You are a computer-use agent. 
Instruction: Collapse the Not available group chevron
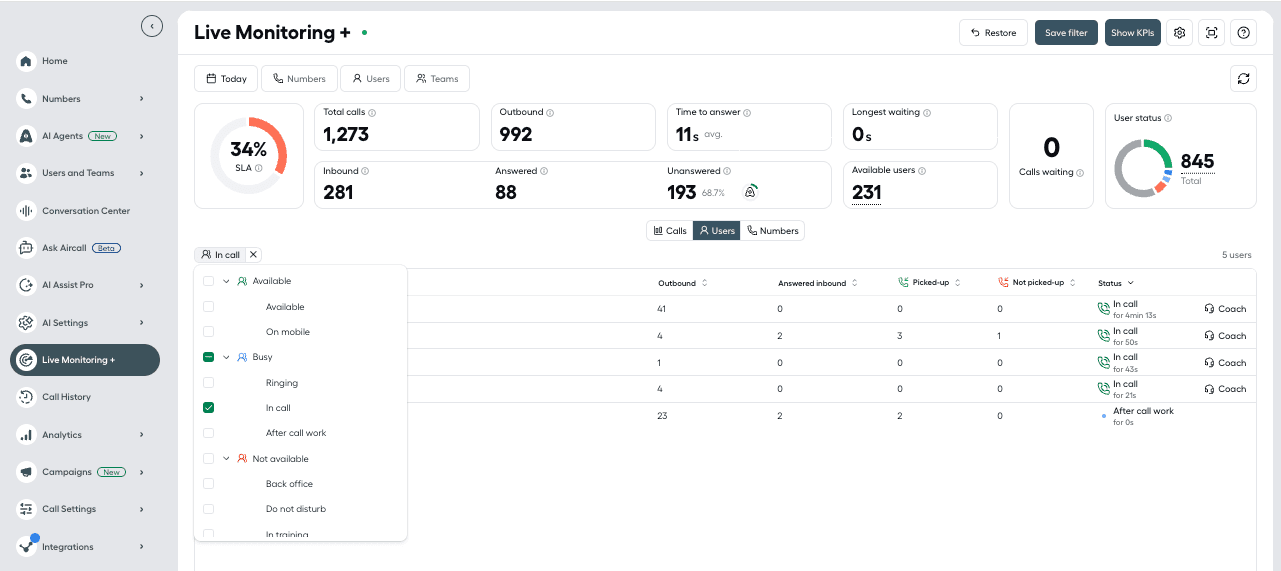pos(226,459)
